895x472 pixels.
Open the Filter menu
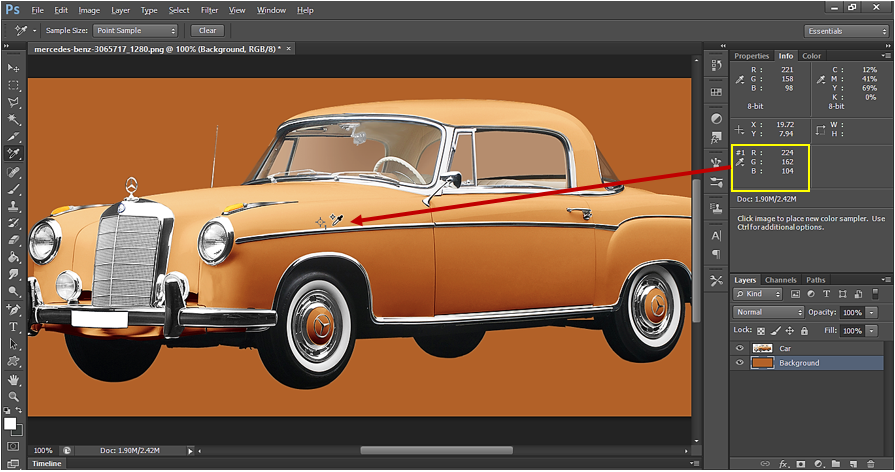tap(209, 10)
